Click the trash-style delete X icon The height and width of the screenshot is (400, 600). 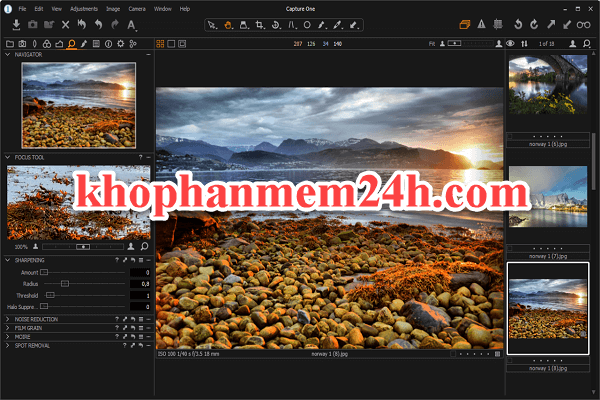[x=66, y=24]
